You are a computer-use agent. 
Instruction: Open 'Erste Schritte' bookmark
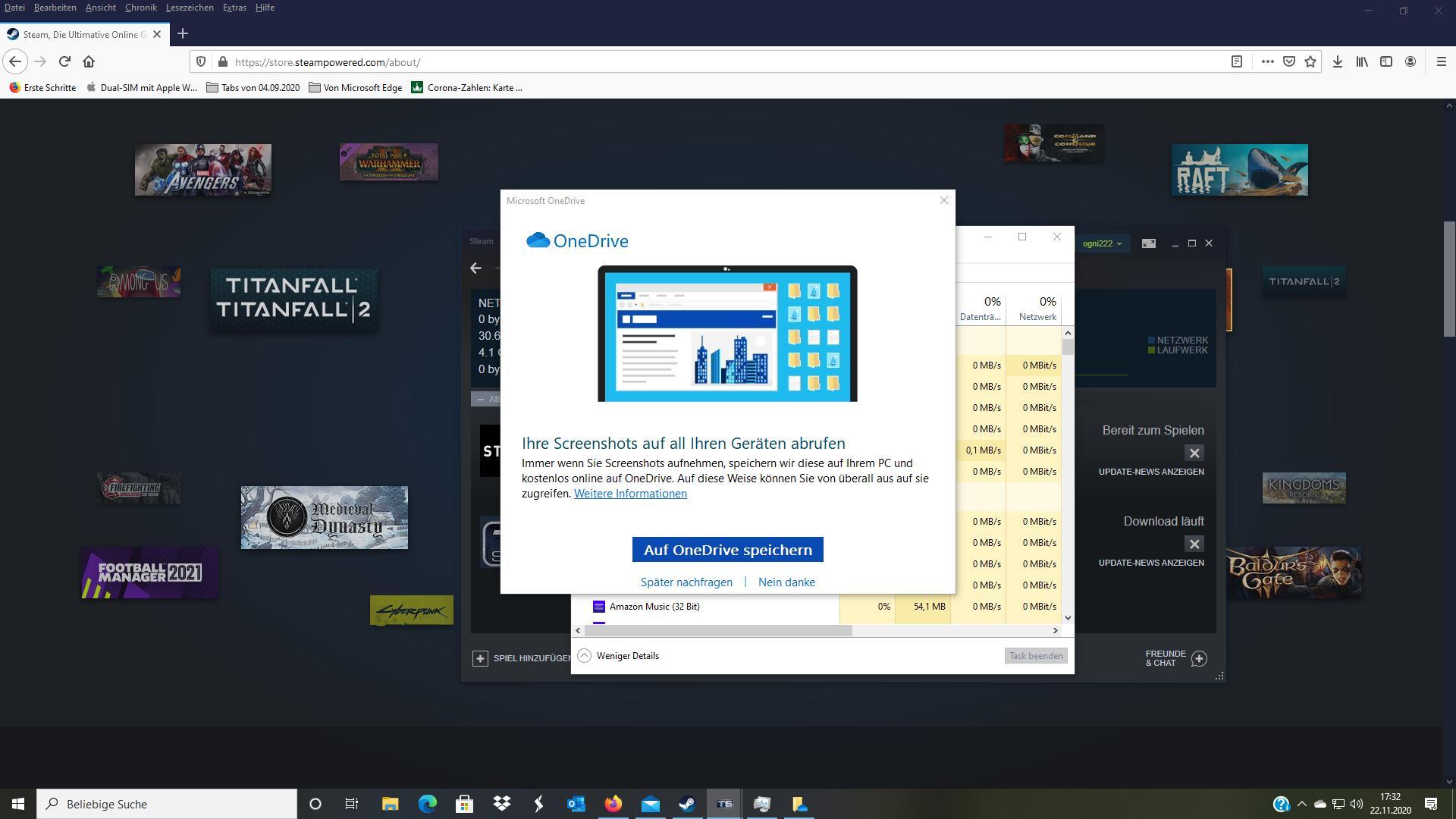coord(42,88)
